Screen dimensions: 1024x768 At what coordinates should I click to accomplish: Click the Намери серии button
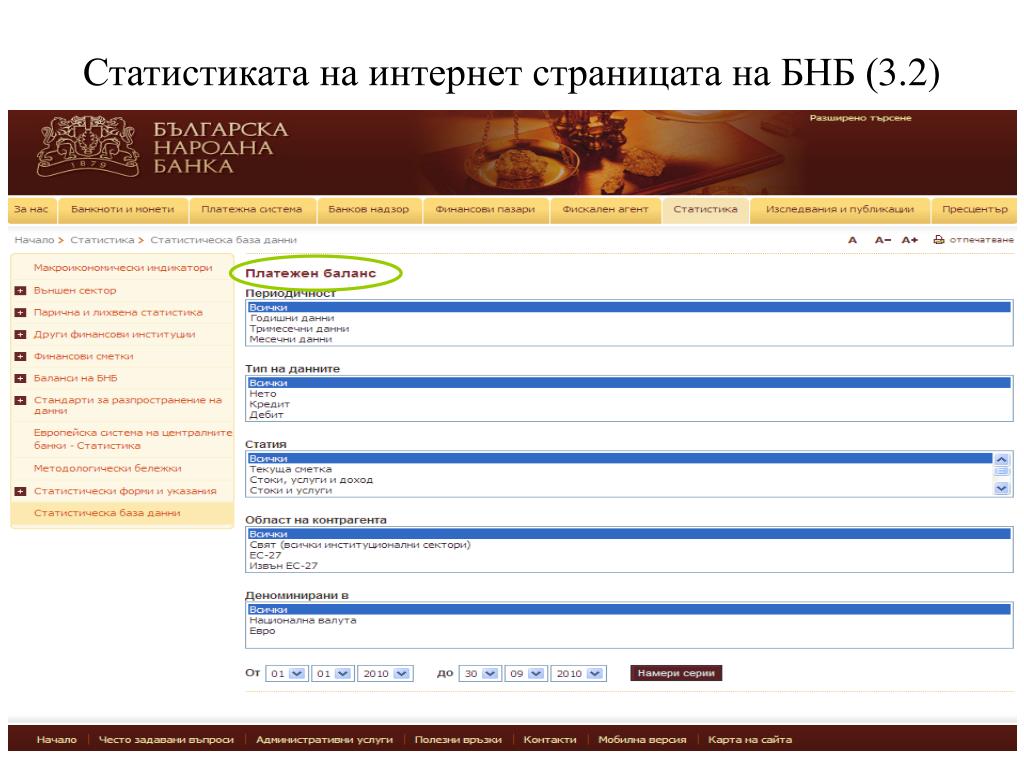pyautogui.click(x=676, y=673)
